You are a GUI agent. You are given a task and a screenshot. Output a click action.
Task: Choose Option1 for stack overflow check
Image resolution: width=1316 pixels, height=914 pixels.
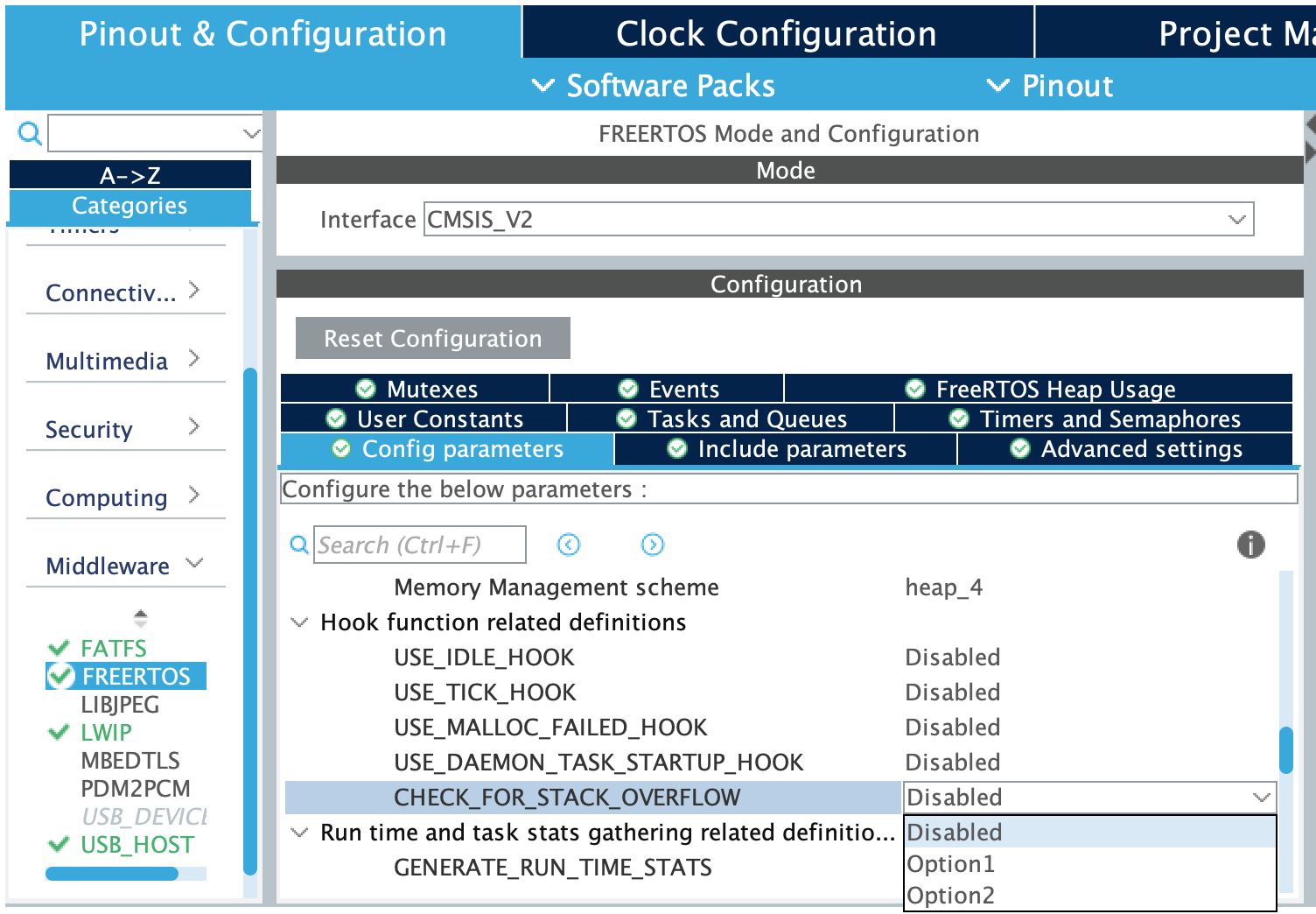(1089, 864)
